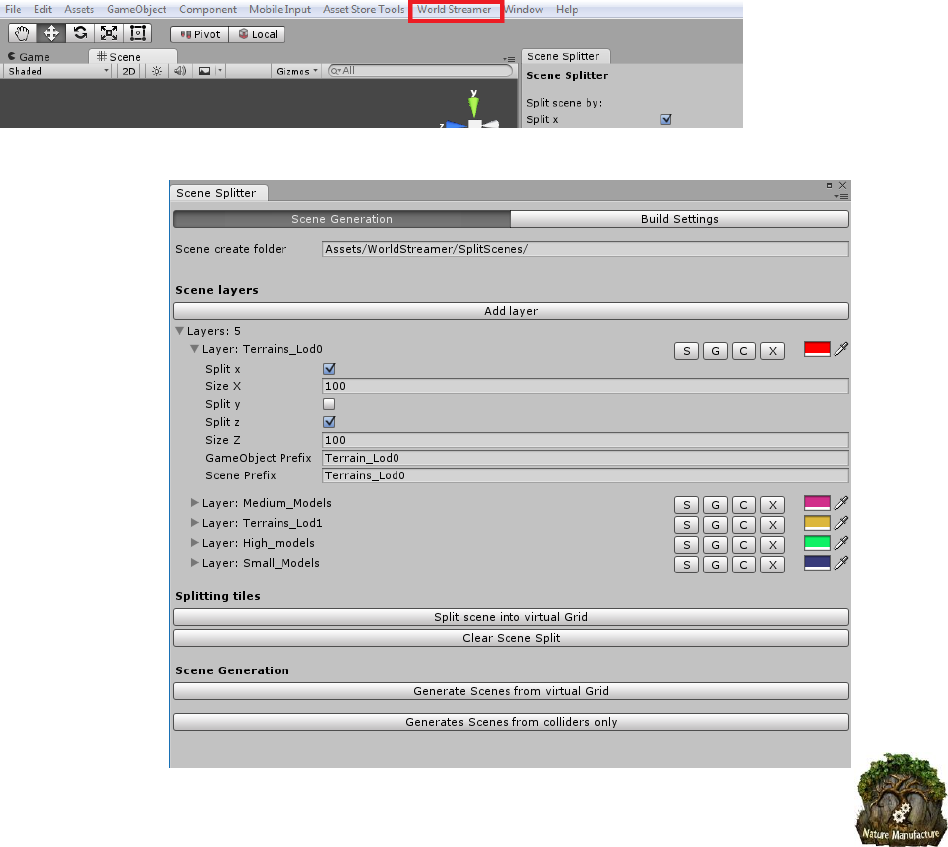This screenshot has width=948, height=847.
Task: Open the GameObject menu
Action: click(x=137, y=10)
